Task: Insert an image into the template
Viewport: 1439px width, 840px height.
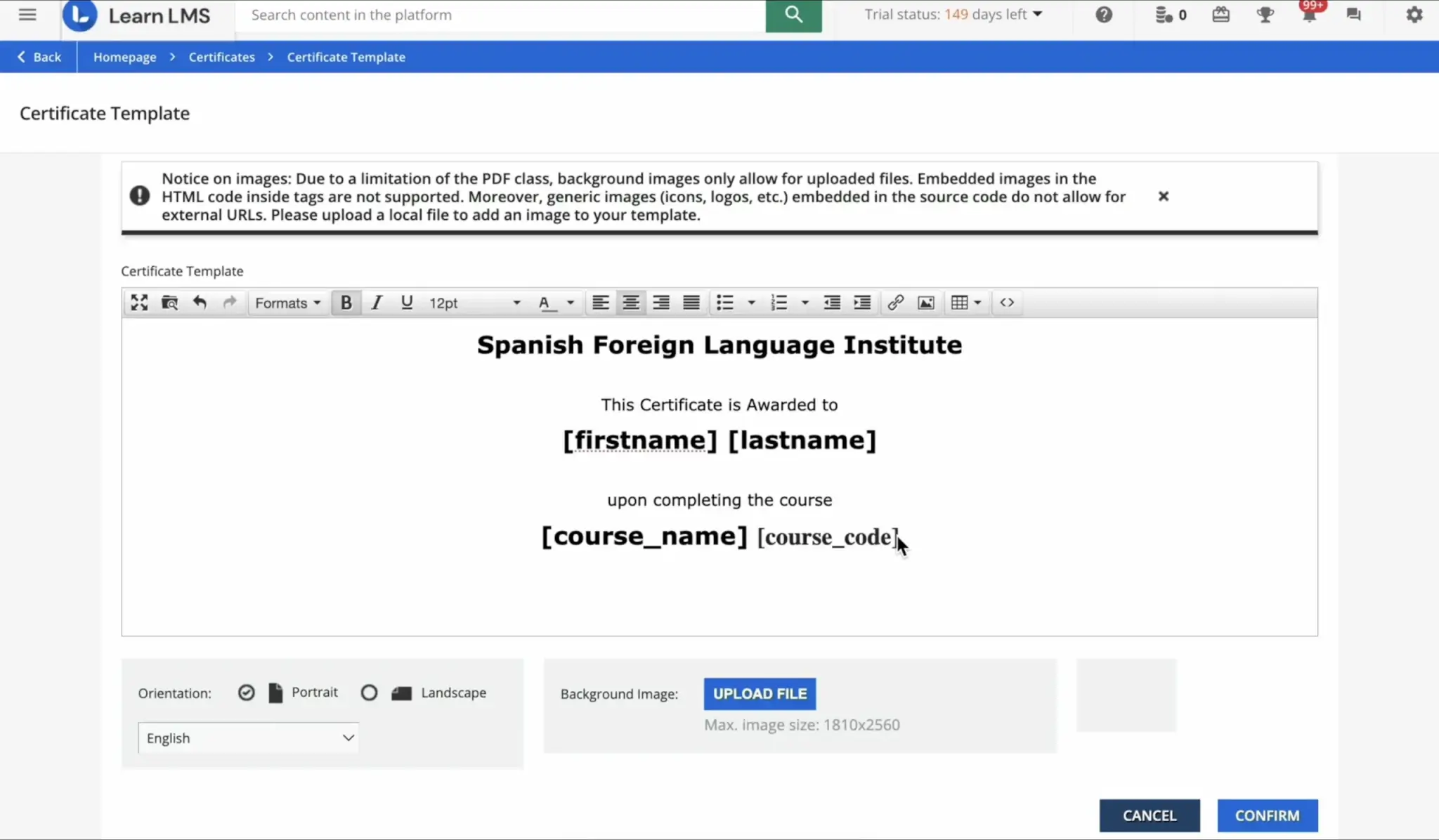Action: pos(925,302)
